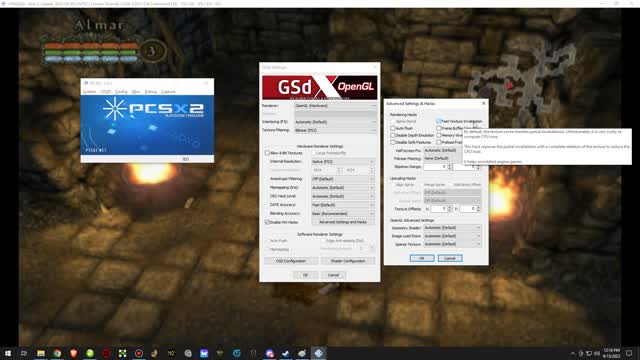Open DATE Accuracy dropdown
Image resolution: width=640 pixels, height=360 pixels.
(x=343, y=204)
